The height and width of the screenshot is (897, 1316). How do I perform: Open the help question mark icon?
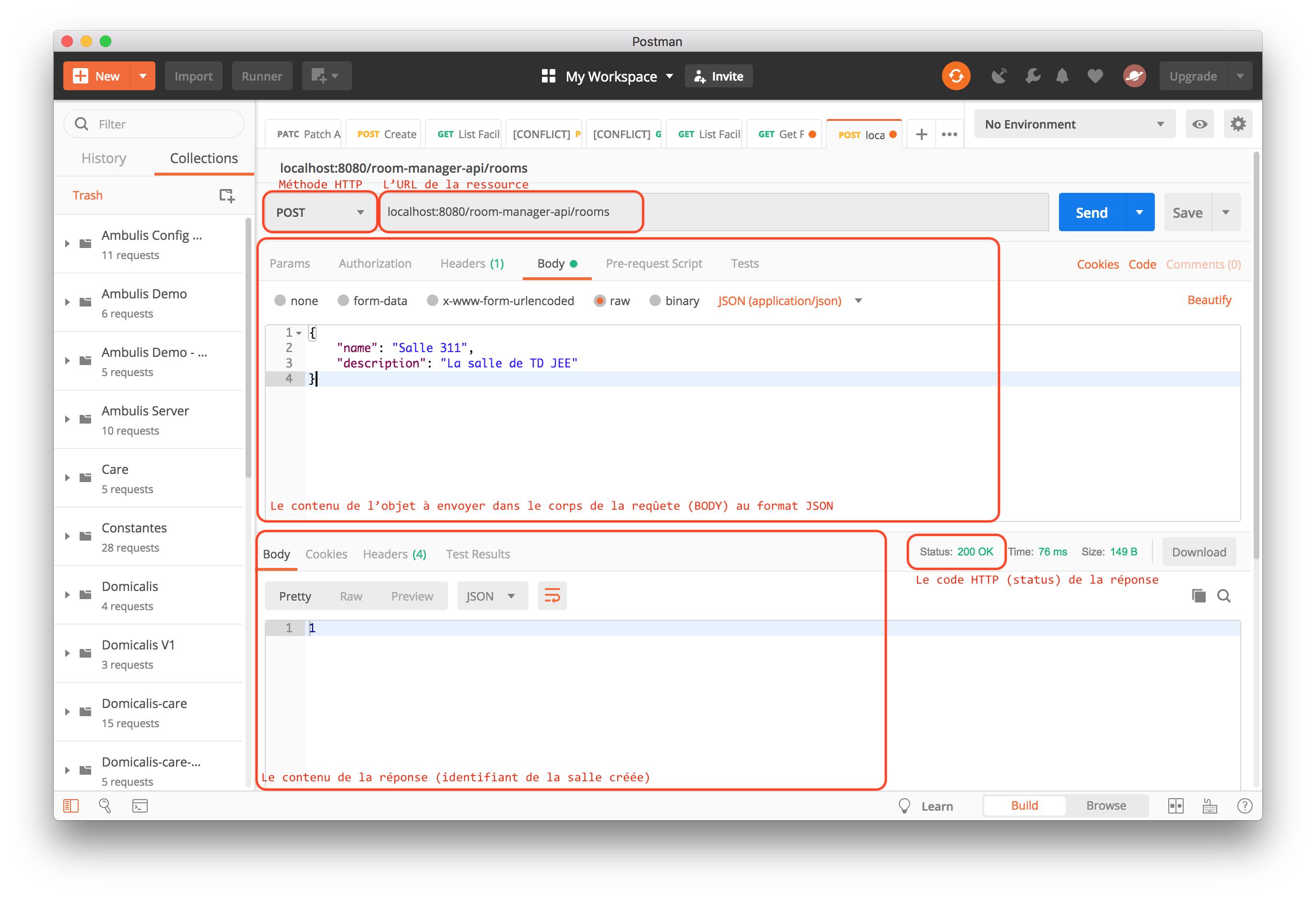tap(1245, 805)
